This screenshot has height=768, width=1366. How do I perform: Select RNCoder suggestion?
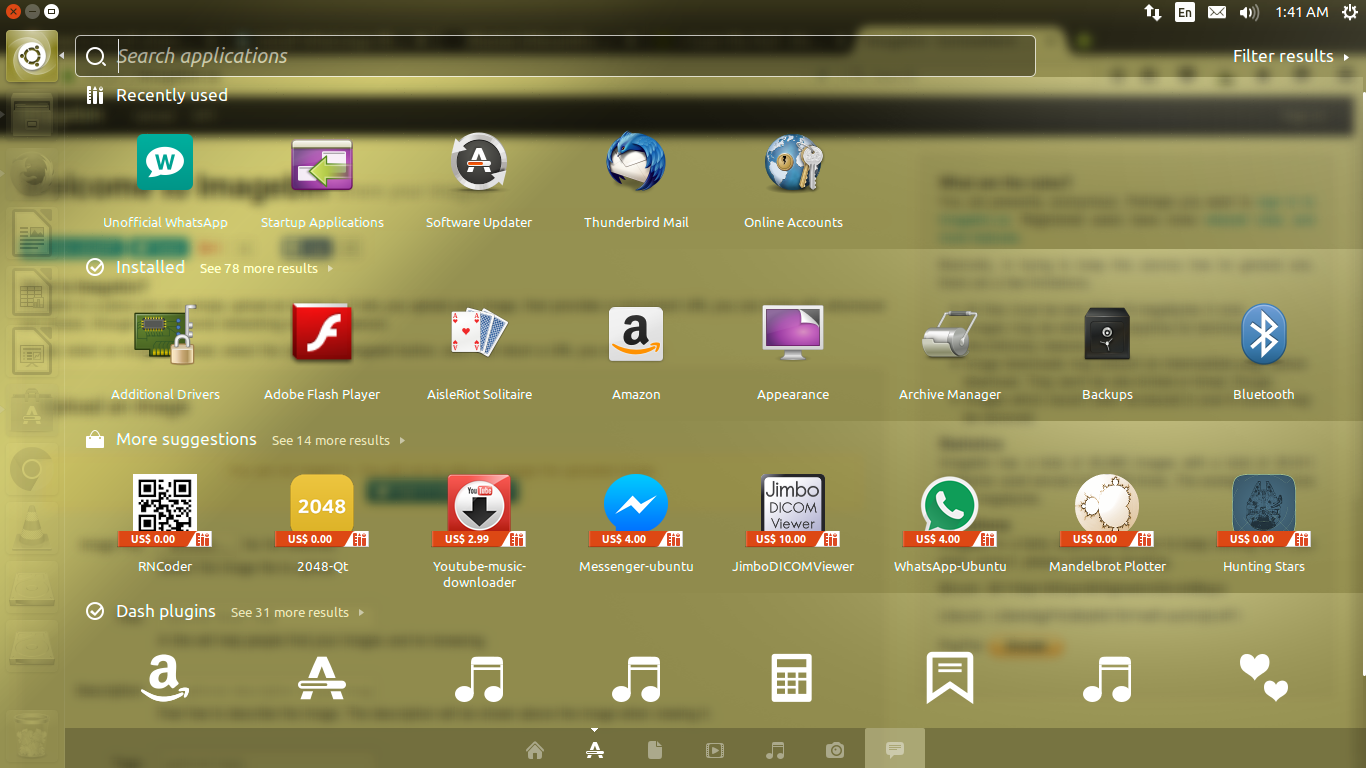(x=165, y=524)
